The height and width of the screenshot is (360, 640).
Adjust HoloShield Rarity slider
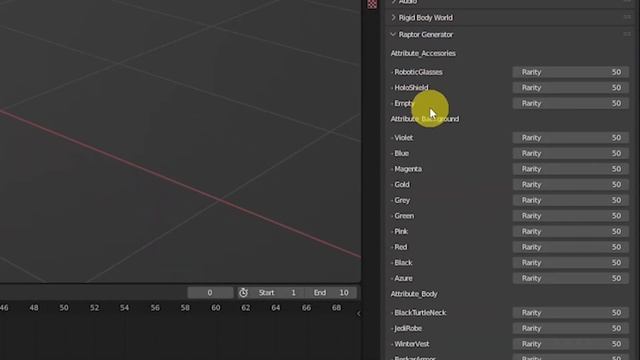tap(571, 88)
